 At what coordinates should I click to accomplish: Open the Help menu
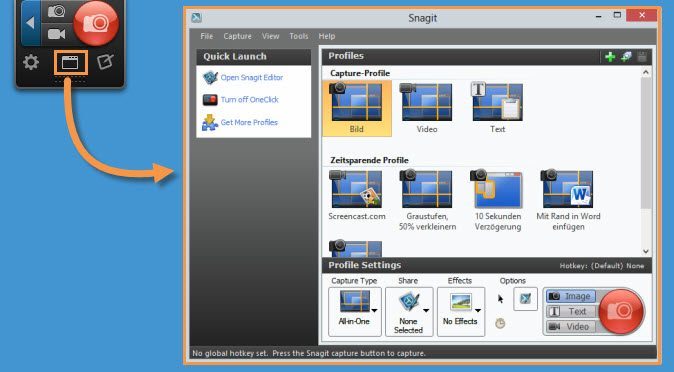click(327, 36)
